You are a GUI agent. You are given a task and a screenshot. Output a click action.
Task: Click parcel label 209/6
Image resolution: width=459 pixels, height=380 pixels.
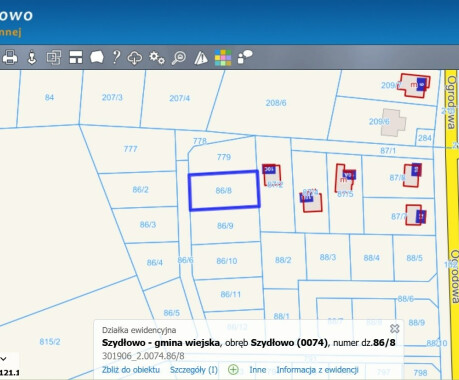point(379,121)
